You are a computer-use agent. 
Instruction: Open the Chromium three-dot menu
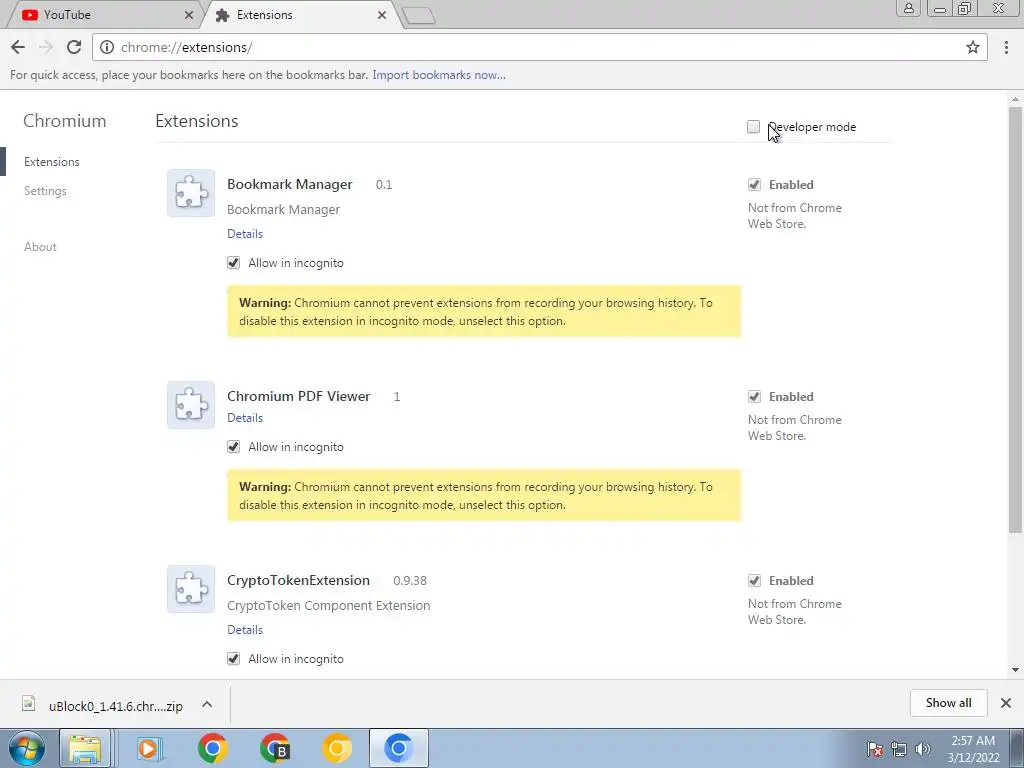1006,47
